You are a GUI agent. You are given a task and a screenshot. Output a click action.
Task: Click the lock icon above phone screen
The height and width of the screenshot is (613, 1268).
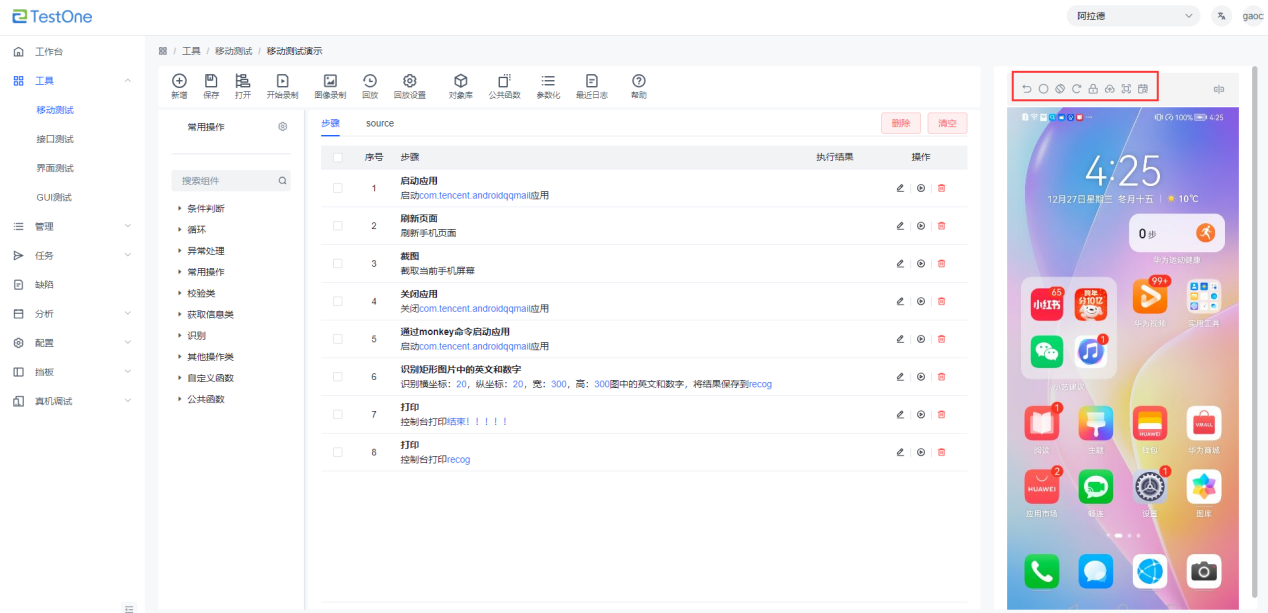pos(1093,89)
